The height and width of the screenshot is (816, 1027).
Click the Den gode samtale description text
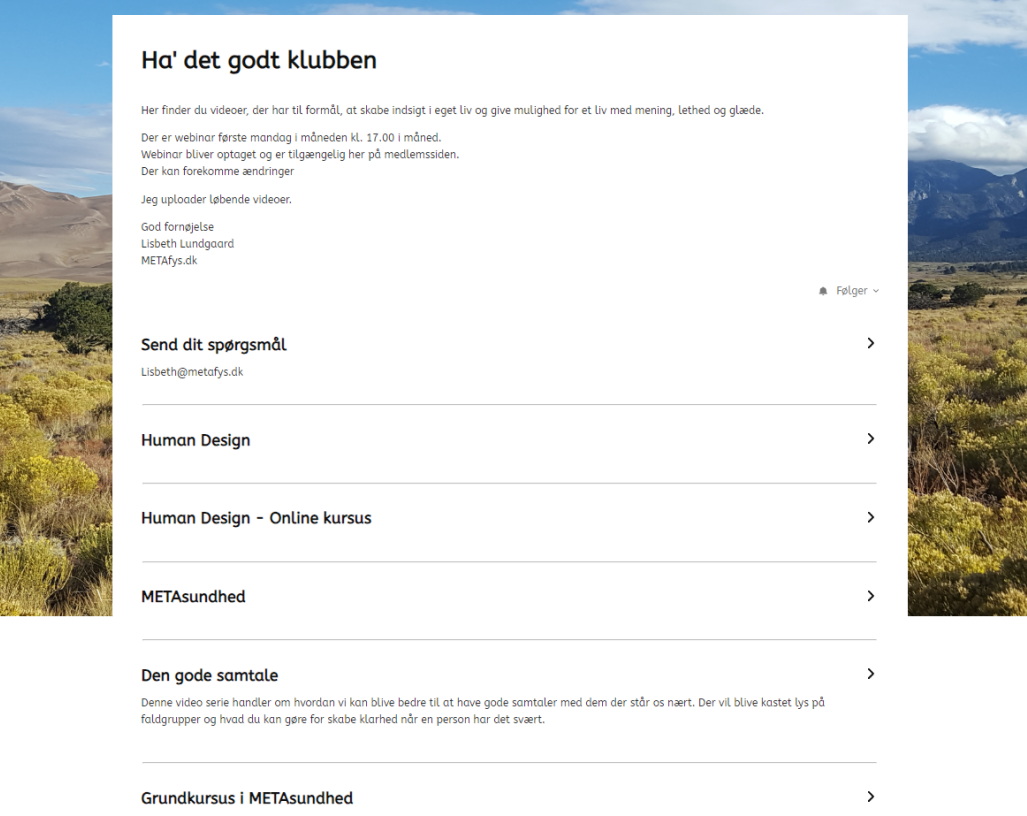(x=483, y=711)
